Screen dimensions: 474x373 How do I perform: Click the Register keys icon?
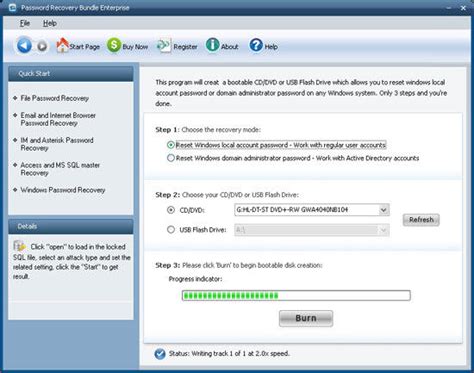(164, 45)
